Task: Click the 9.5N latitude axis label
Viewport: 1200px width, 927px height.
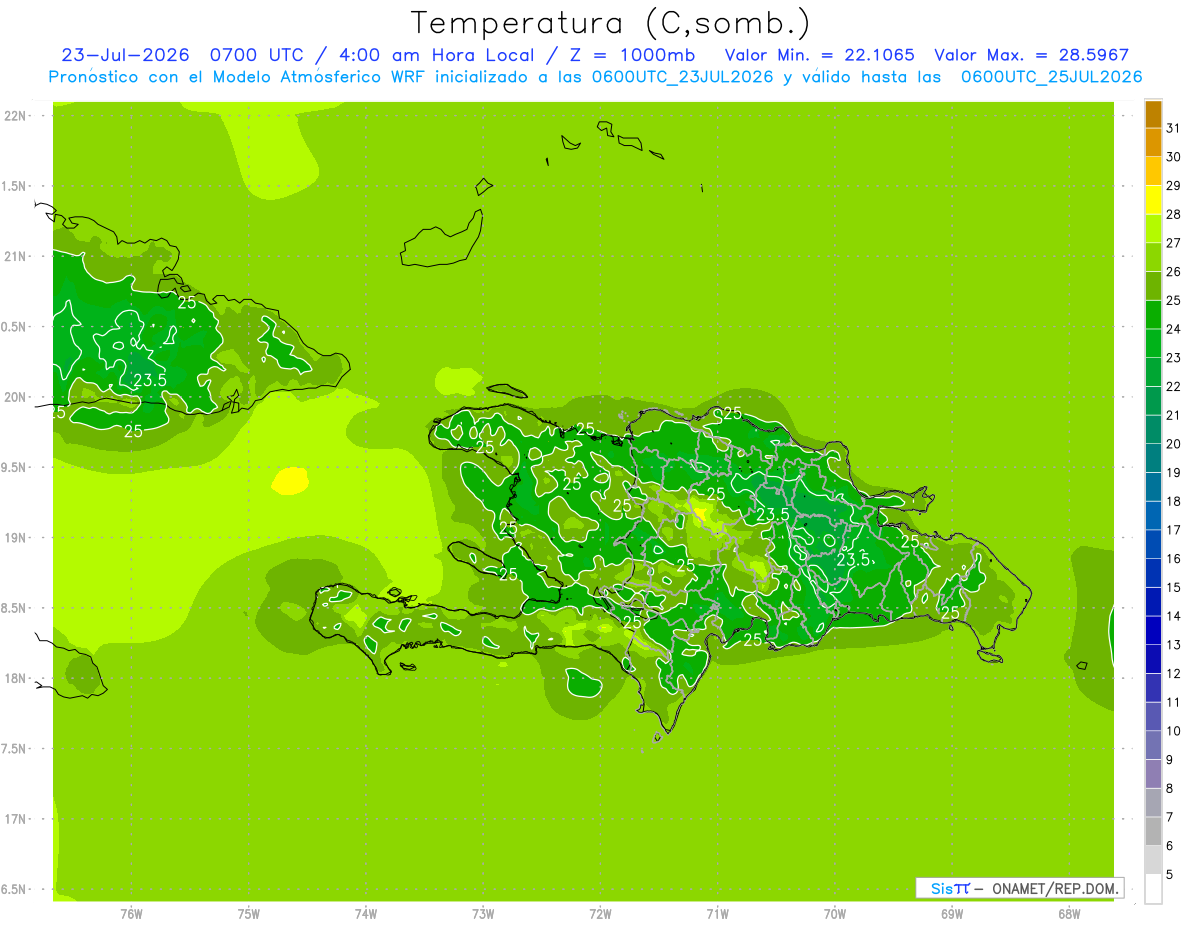Action: tap(13, 467)
